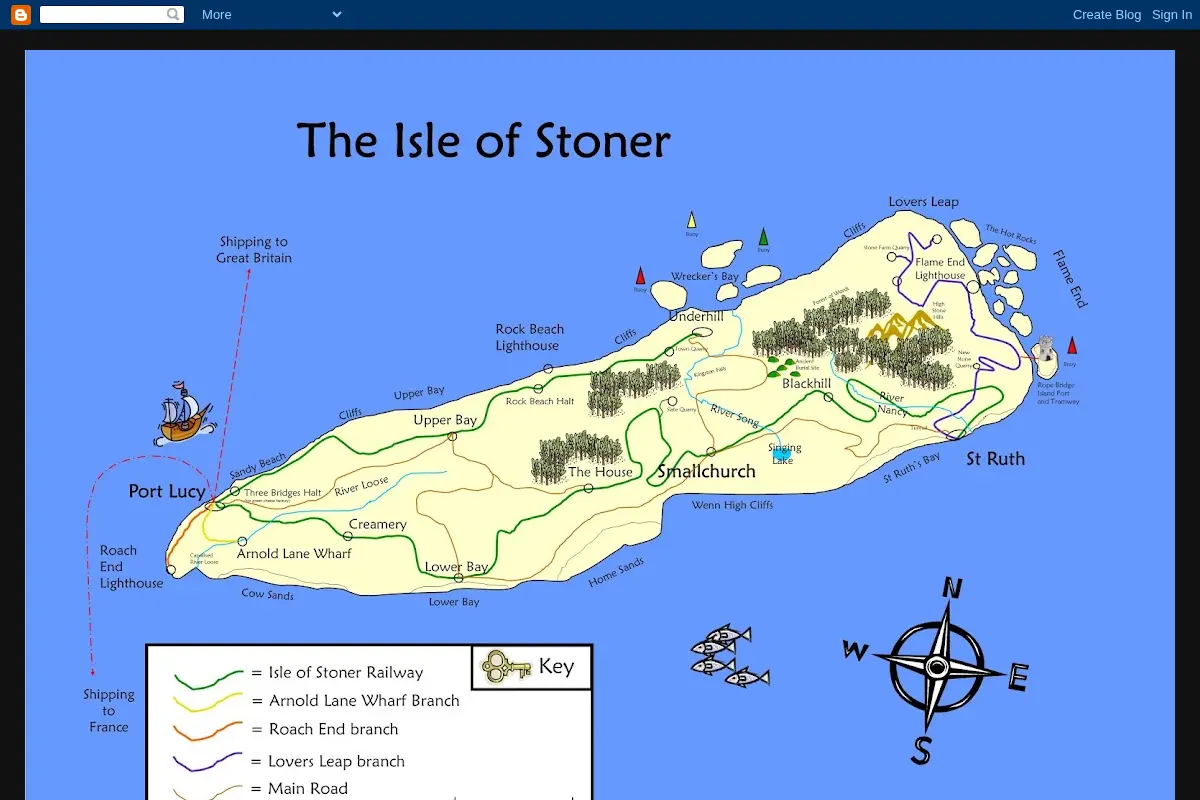Click the yellow Arnold Lane Wharf Branch legend line
Viewport: 1200px width, 800px height.
pos(208,703)
